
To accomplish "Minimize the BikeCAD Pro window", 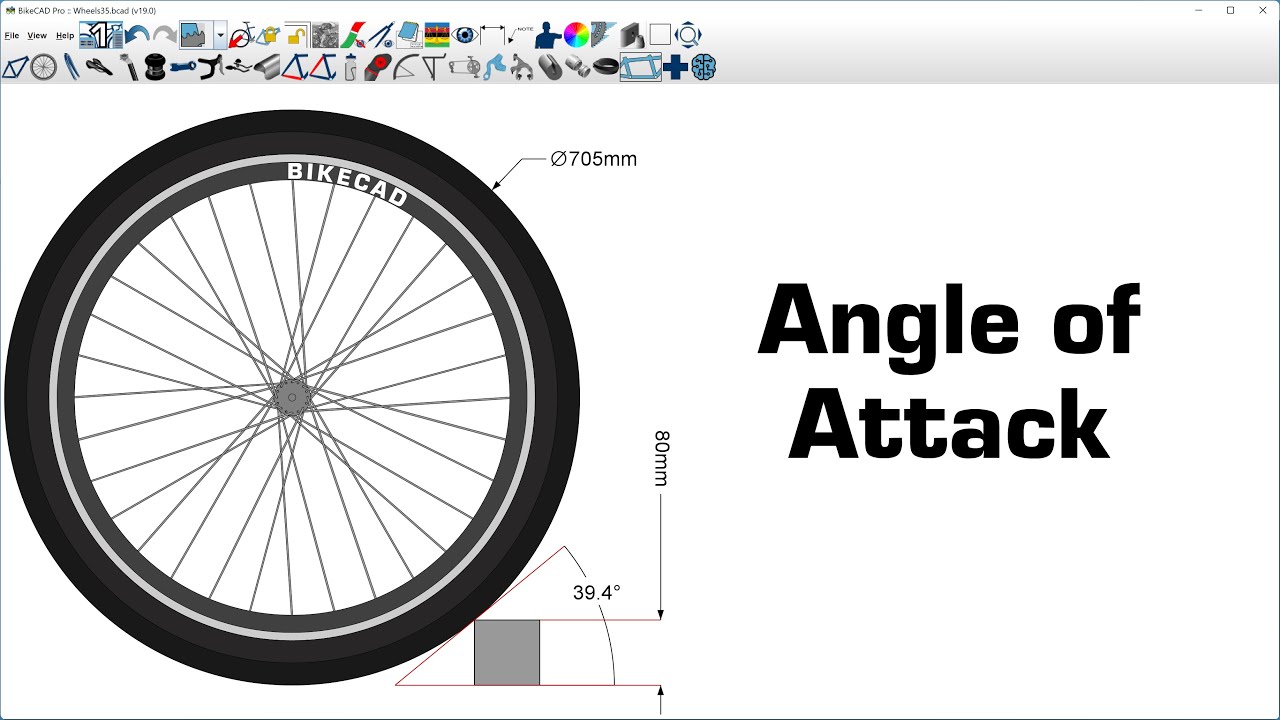I will coord(1200,10).
